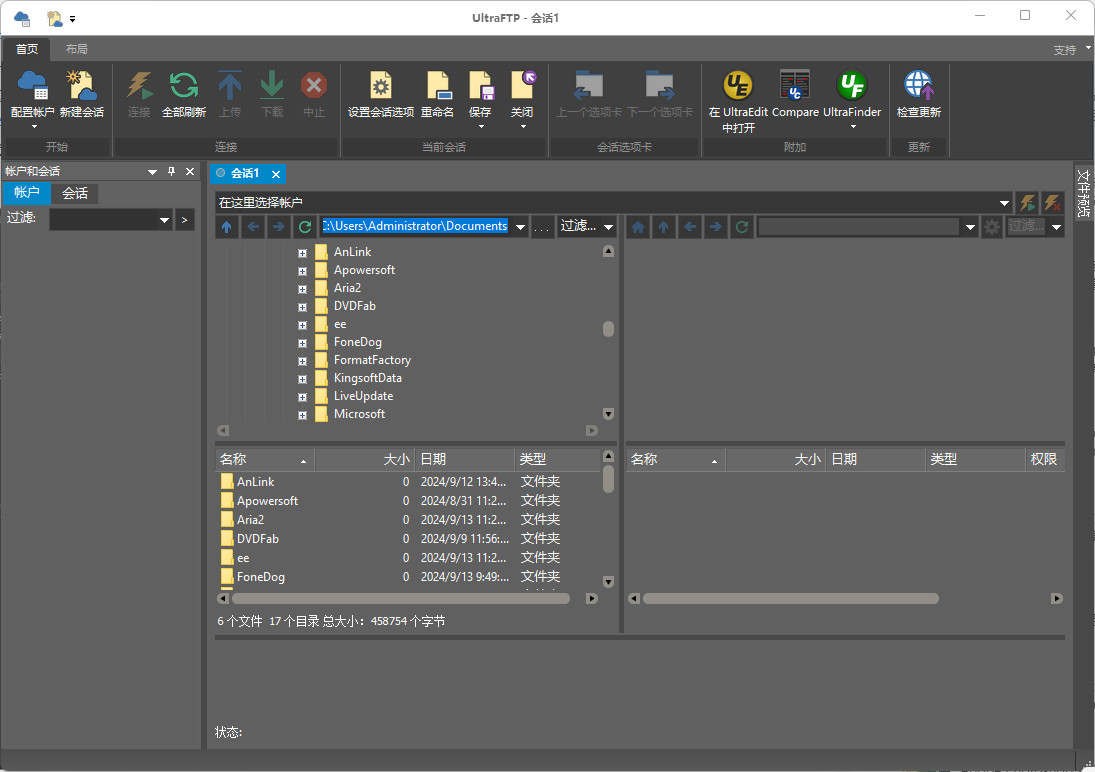Image resolution: width=1095 pixels, height=772 pixels.
Task: Expand the DVDFab tree node
Action: 302,307
